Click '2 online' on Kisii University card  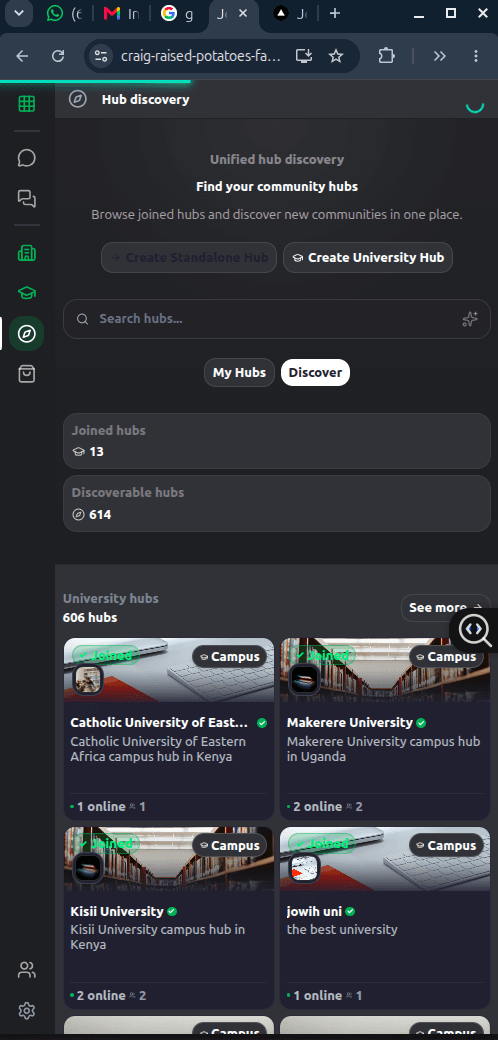click(x=101, y=996)
